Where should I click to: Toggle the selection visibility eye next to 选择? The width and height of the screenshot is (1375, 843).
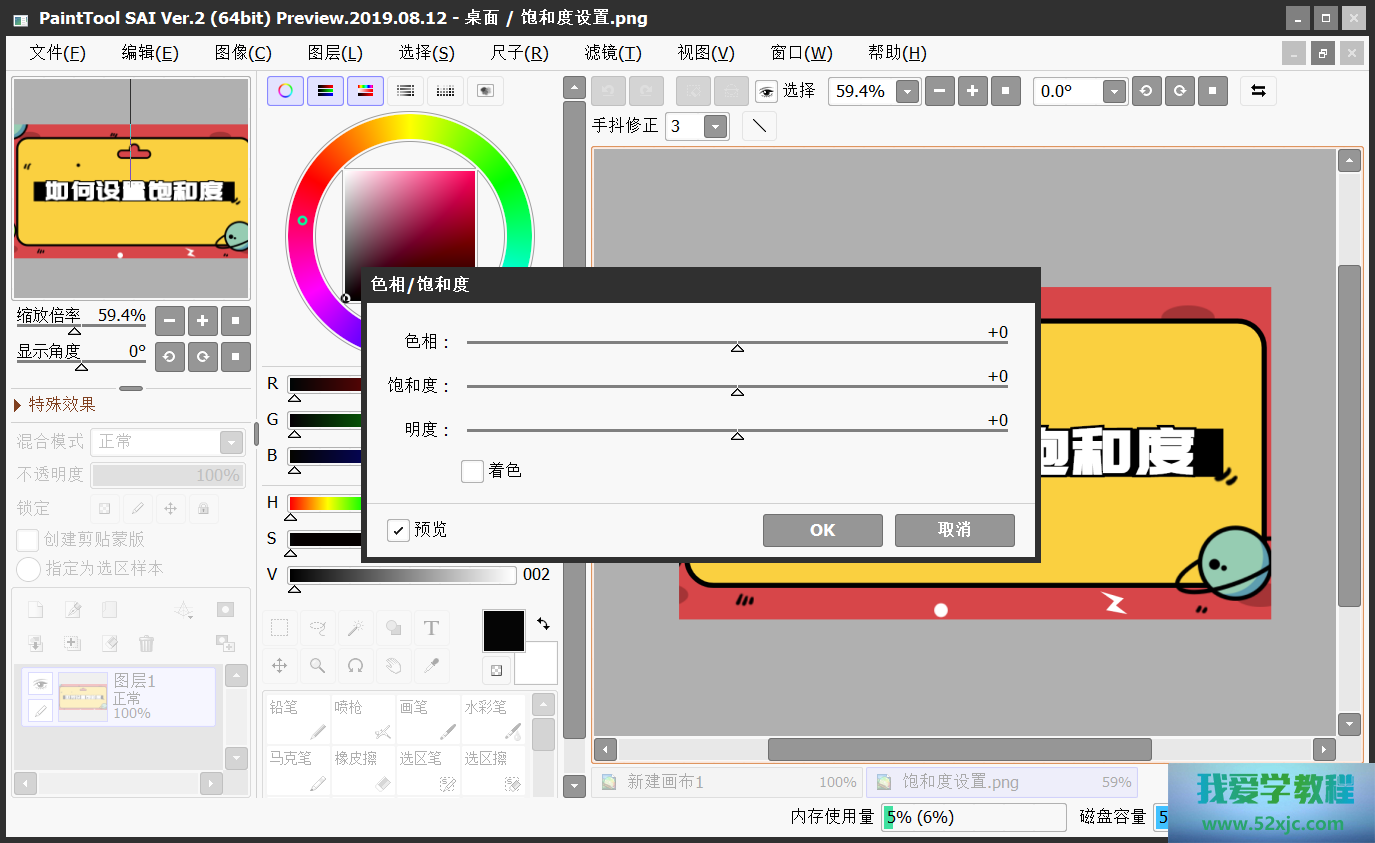click(x=766, y=92)
